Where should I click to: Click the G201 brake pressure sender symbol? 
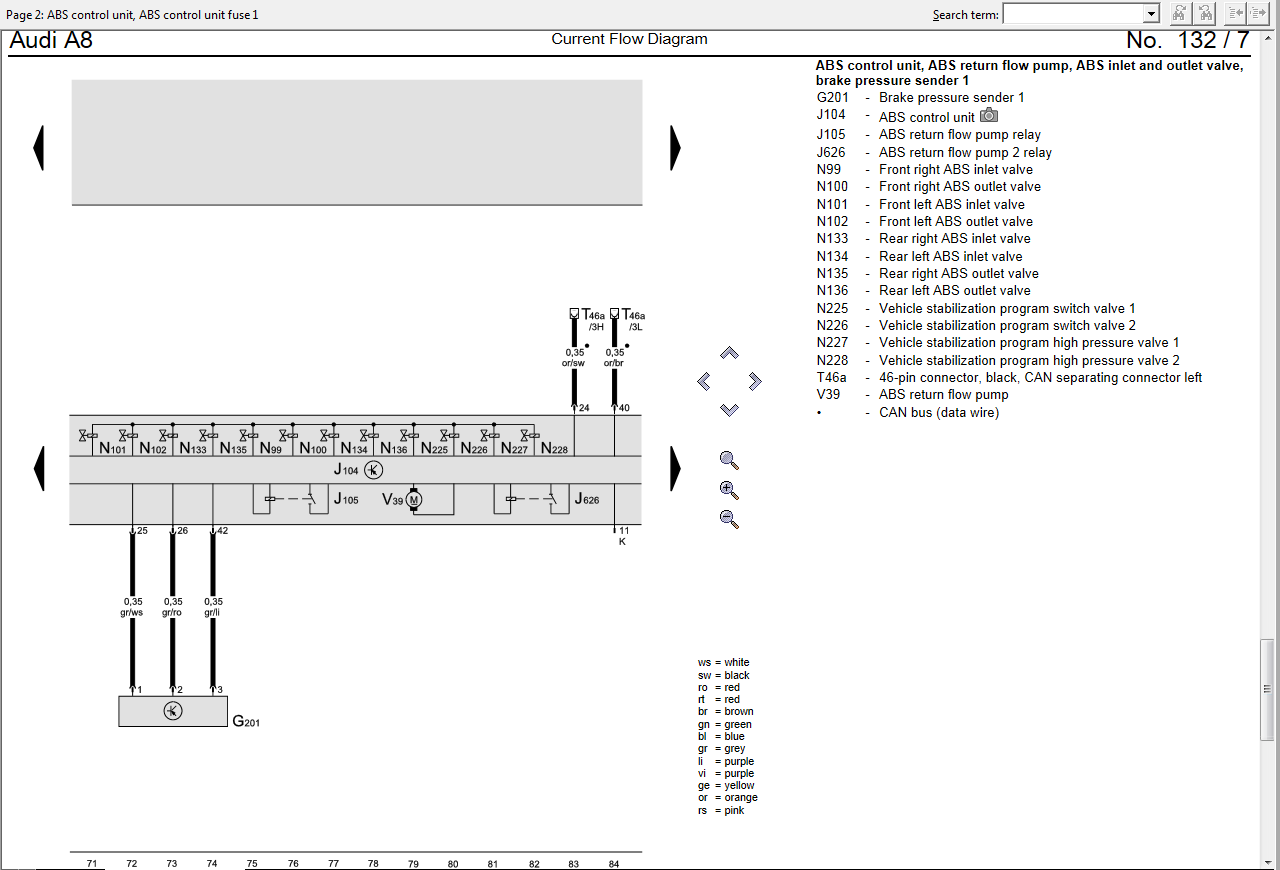173,711
